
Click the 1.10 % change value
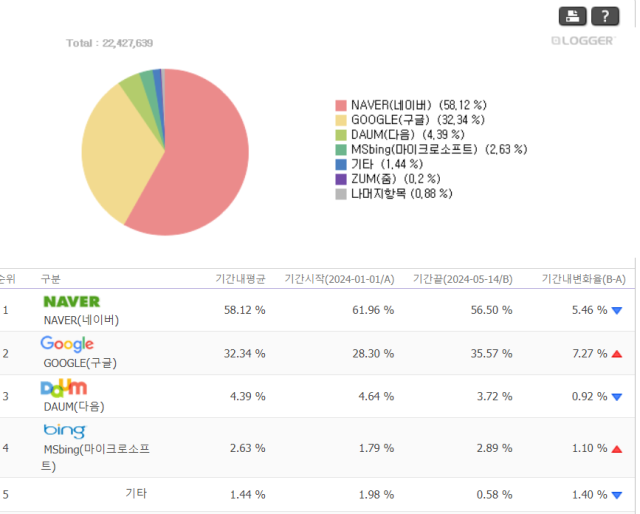pyautogui.click(x=589, y=448)
